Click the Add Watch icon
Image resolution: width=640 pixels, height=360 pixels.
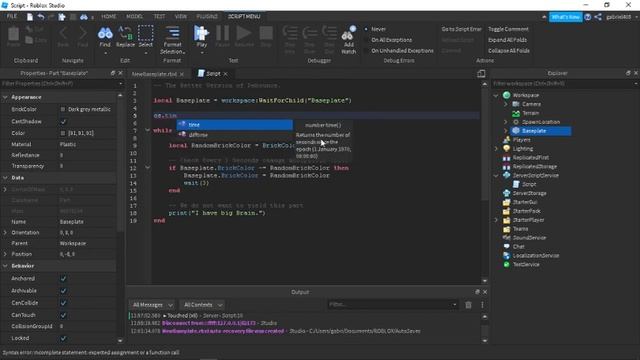(x=349, y=33)
